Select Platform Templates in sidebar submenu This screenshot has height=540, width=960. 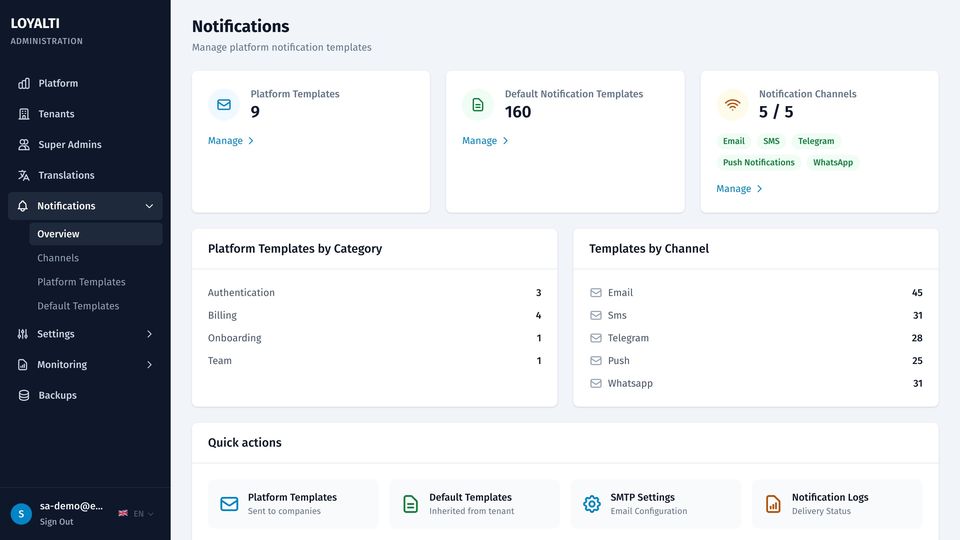click(x=96, y=282)
